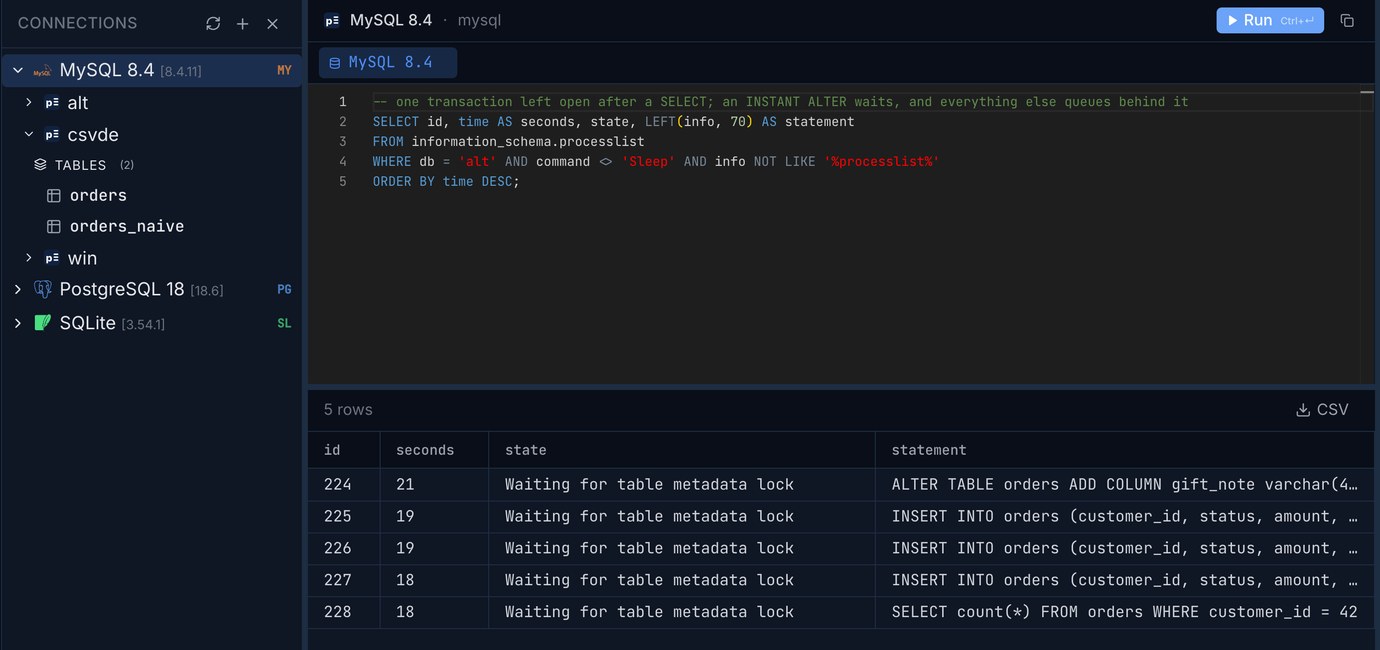Place cursor on editor line 1 comment
1380x650 pixels.
(x=780, y=102)
